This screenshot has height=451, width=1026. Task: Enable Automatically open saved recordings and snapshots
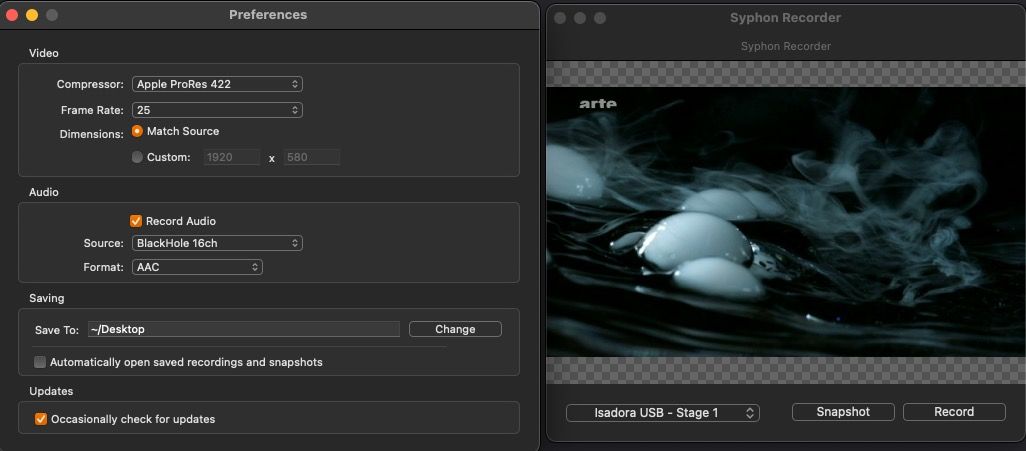coord(41,362)
